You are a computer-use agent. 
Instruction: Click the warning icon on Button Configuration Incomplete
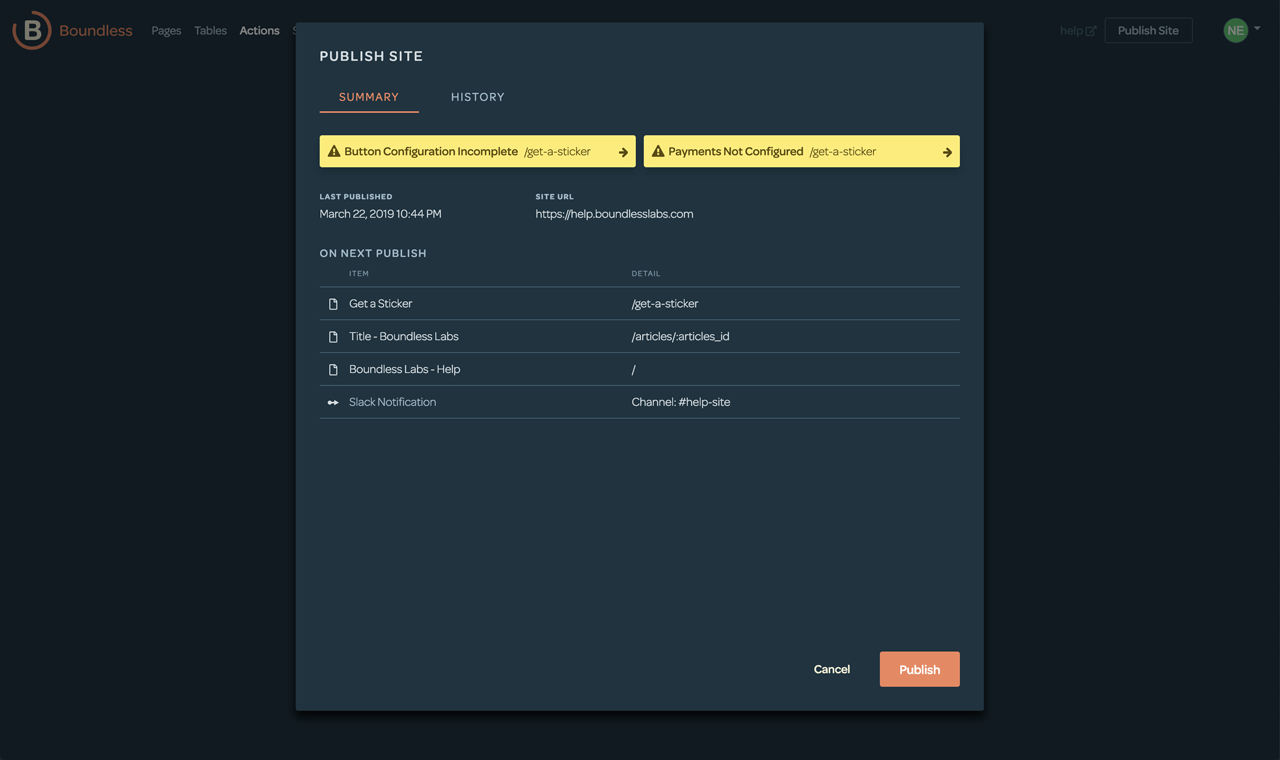[334, 151]
